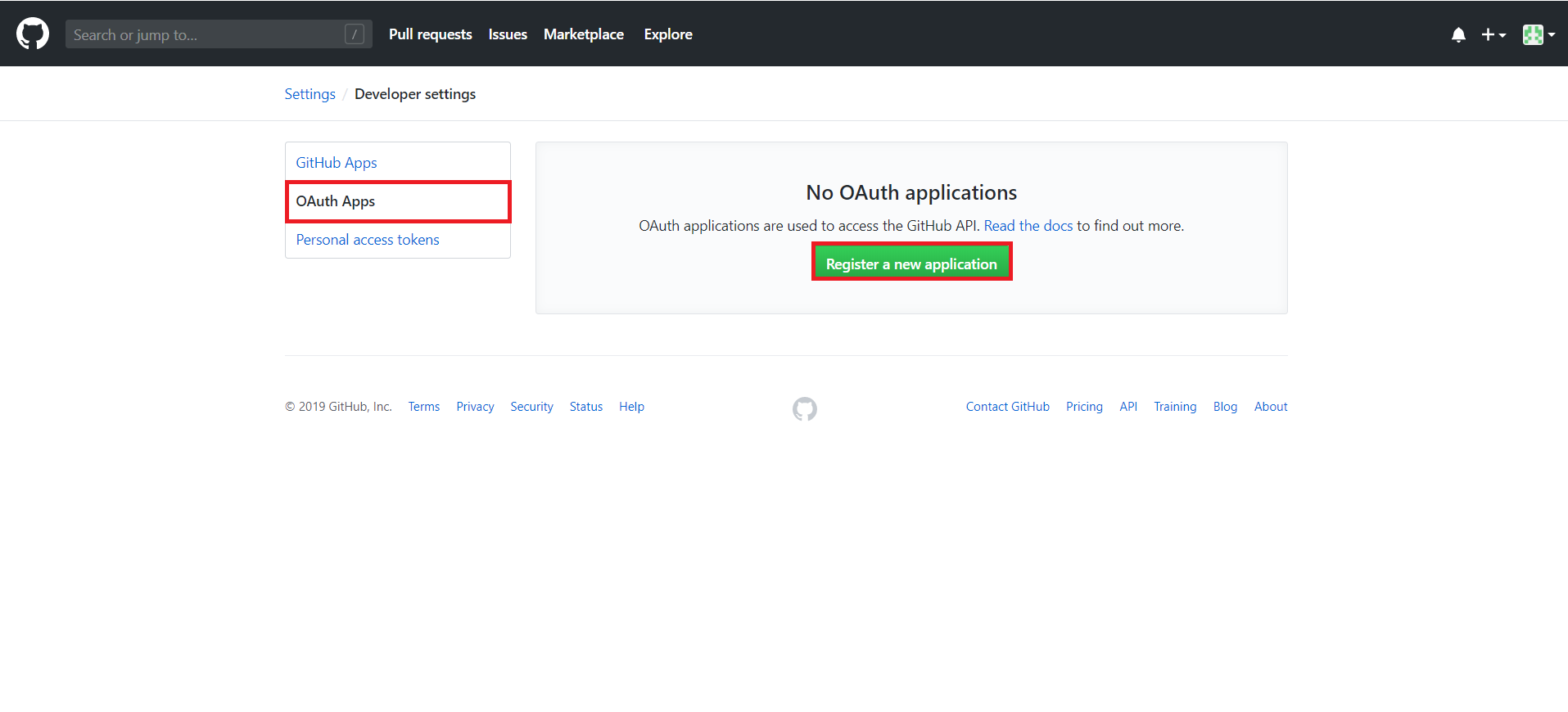Click the Developer settings breadcrumb text
The width and height of the screenshot is (1568, 712).
[415, 94]
